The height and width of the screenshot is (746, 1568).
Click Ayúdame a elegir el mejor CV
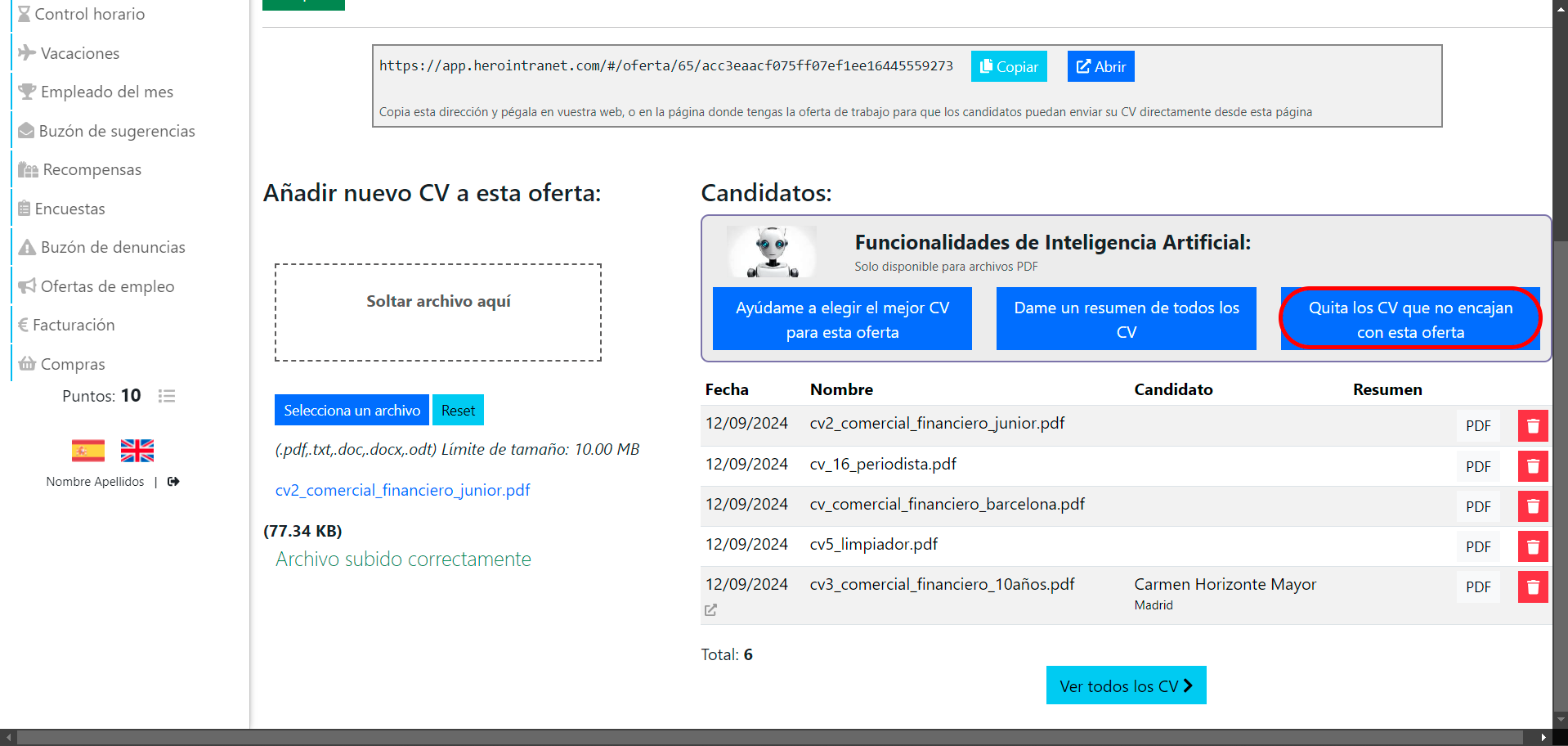coord(842,319)
